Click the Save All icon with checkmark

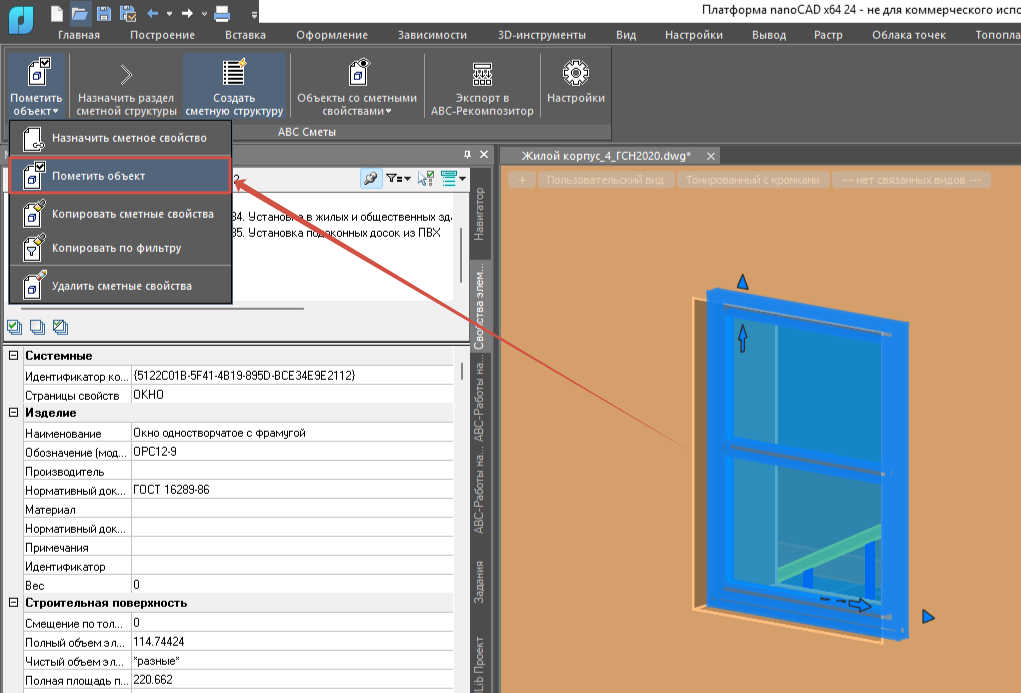point(128,13)
